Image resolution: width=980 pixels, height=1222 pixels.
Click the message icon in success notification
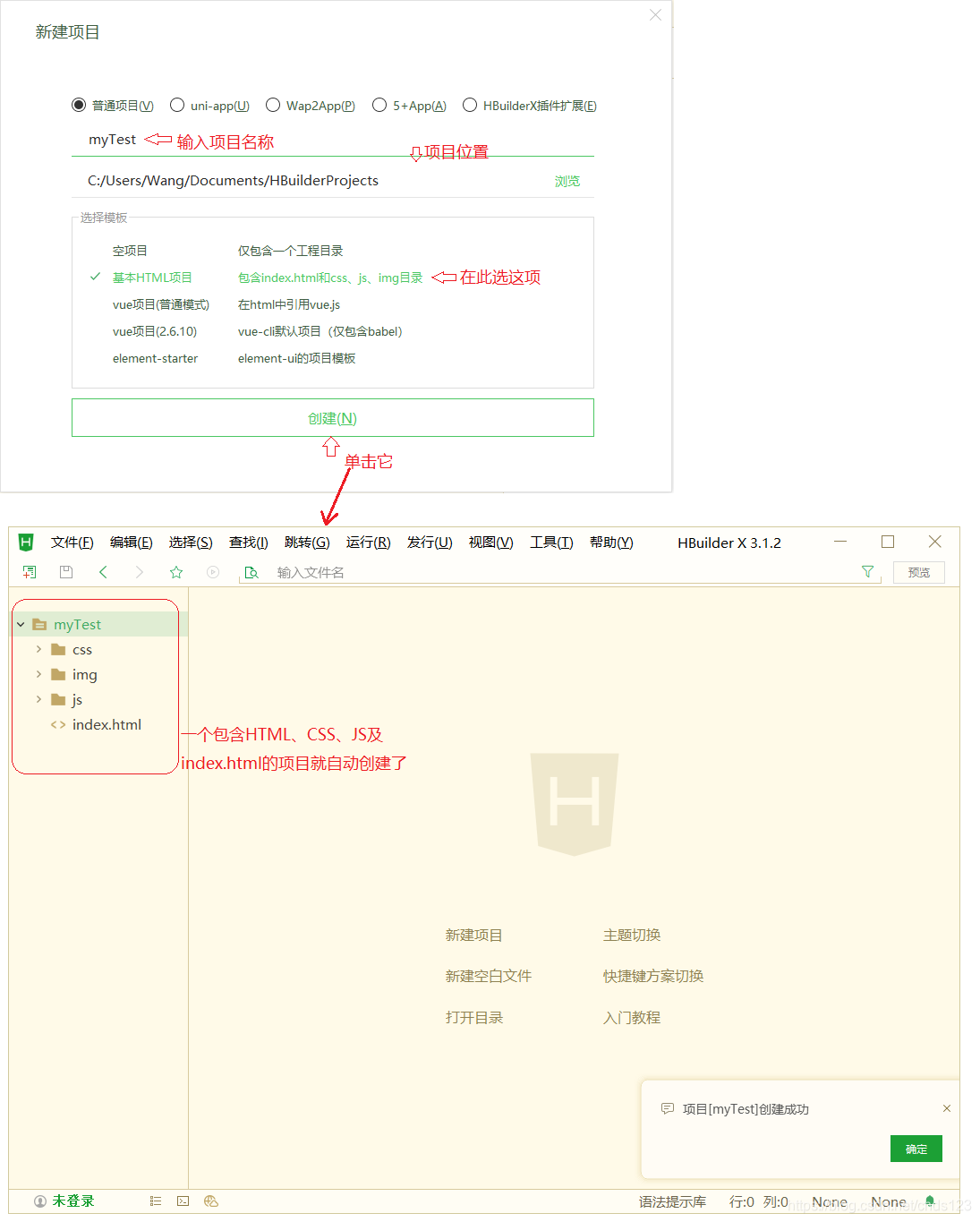[x=667, y=1108]
